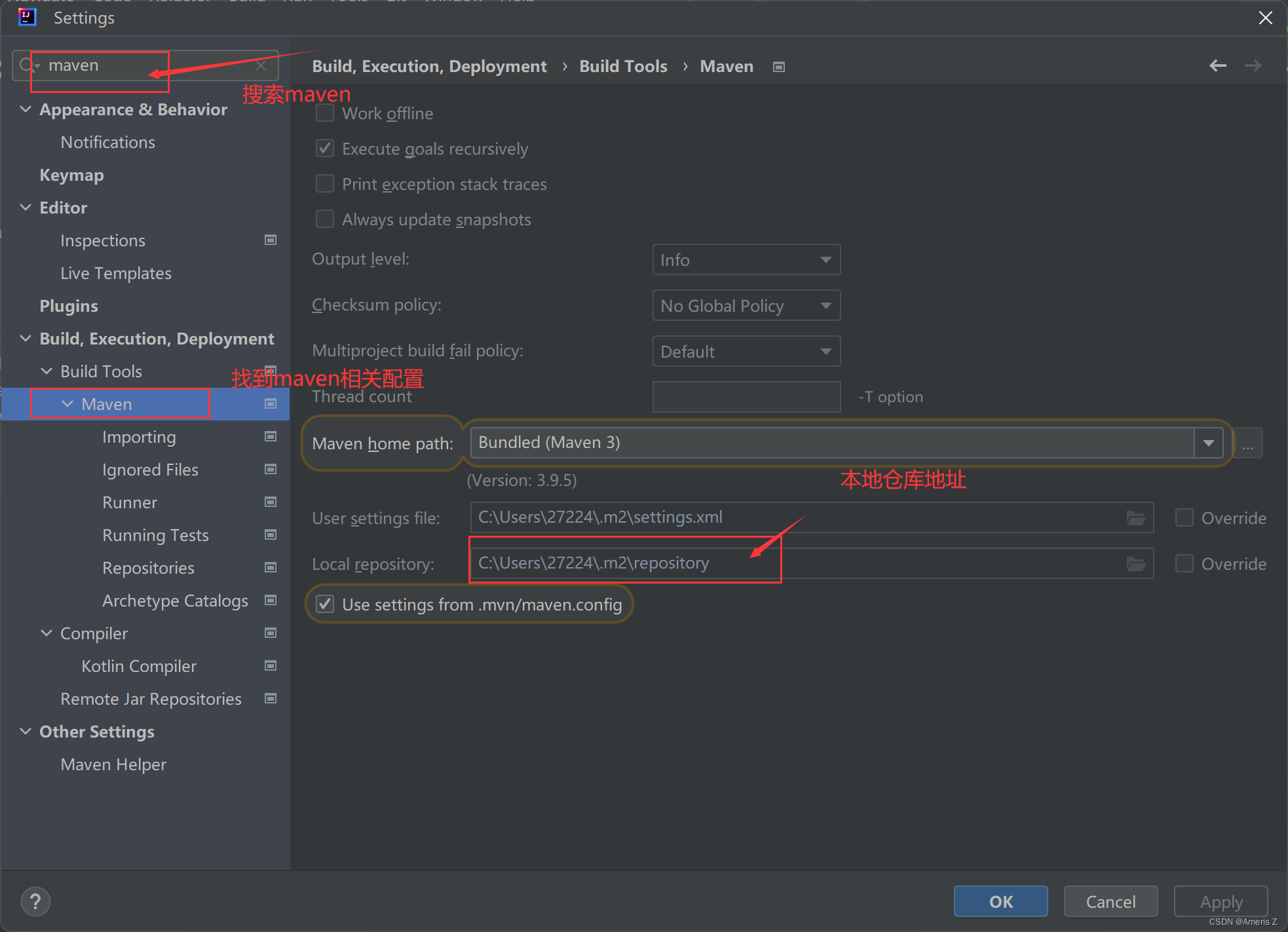
Task: Collapse the Editor section
Action: coord(26,207)
